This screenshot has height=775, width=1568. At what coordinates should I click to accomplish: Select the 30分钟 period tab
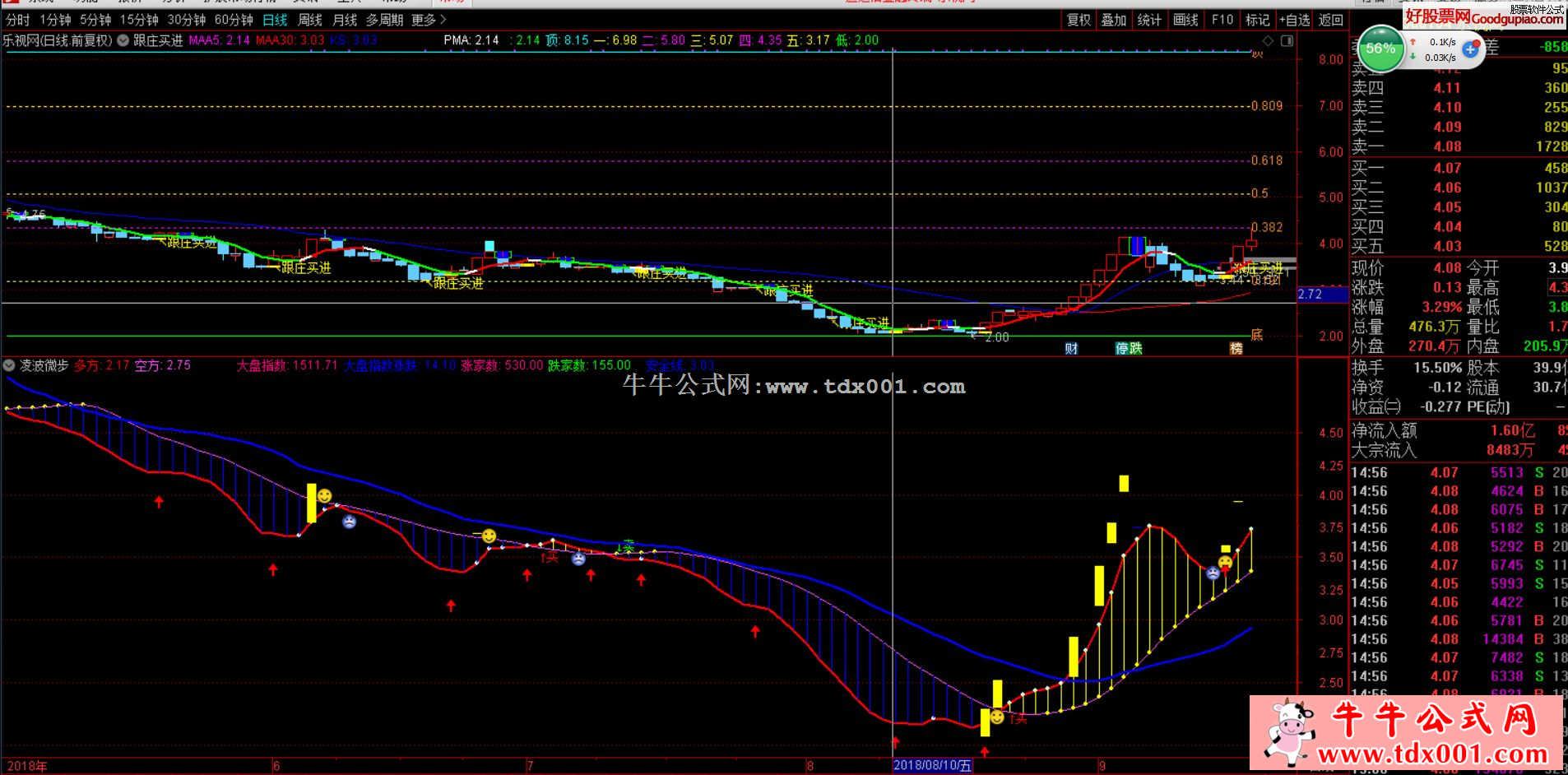(187, 20)
